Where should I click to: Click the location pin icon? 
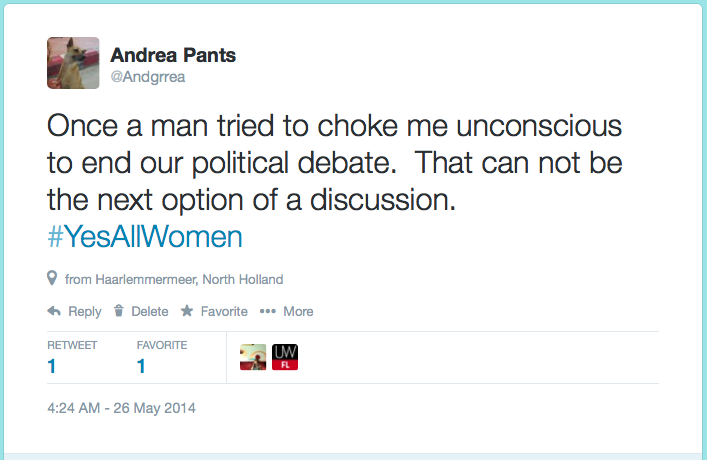[52, 278]
